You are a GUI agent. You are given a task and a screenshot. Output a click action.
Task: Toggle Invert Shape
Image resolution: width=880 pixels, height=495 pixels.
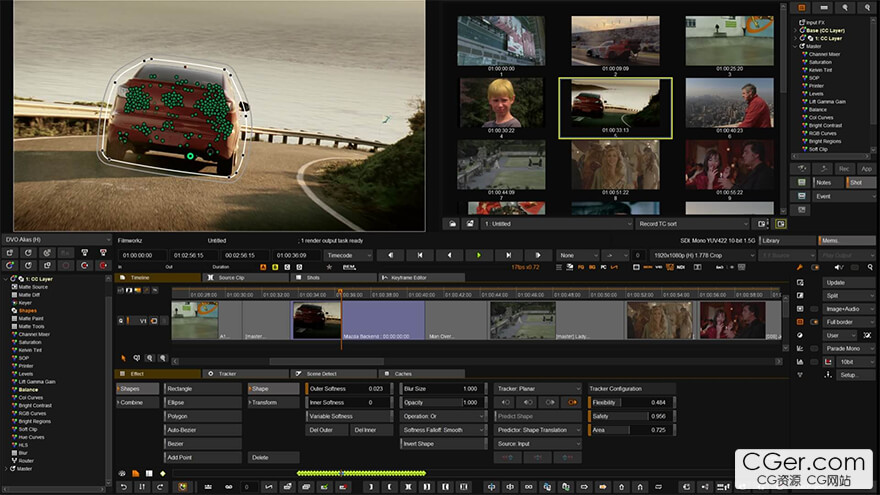pos(442,443)
